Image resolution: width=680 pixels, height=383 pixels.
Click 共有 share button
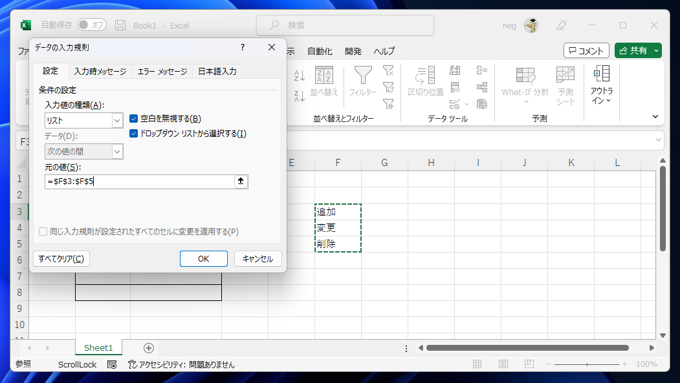[633, 51]
